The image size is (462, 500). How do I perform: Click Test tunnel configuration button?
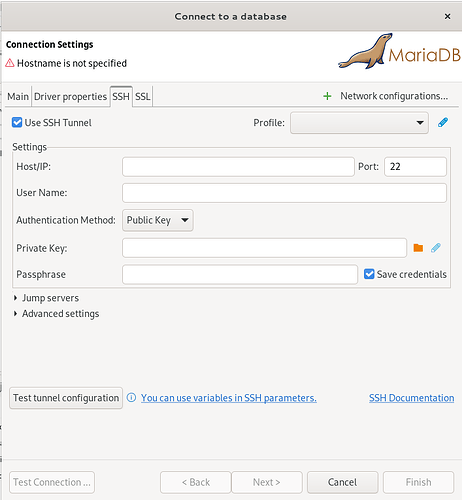pyautogui.click(x=66, y=398)
